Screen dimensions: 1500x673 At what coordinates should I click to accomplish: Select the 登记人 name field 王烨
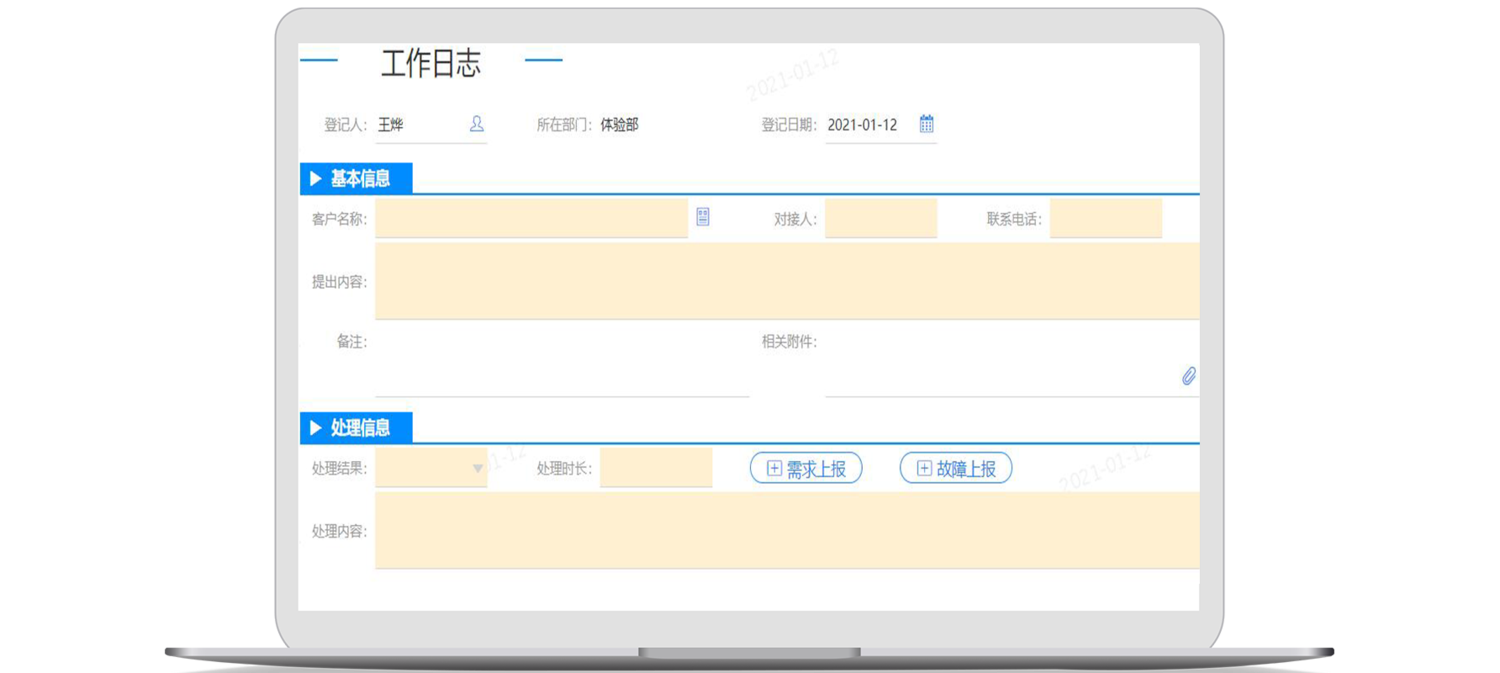point(415,125)
